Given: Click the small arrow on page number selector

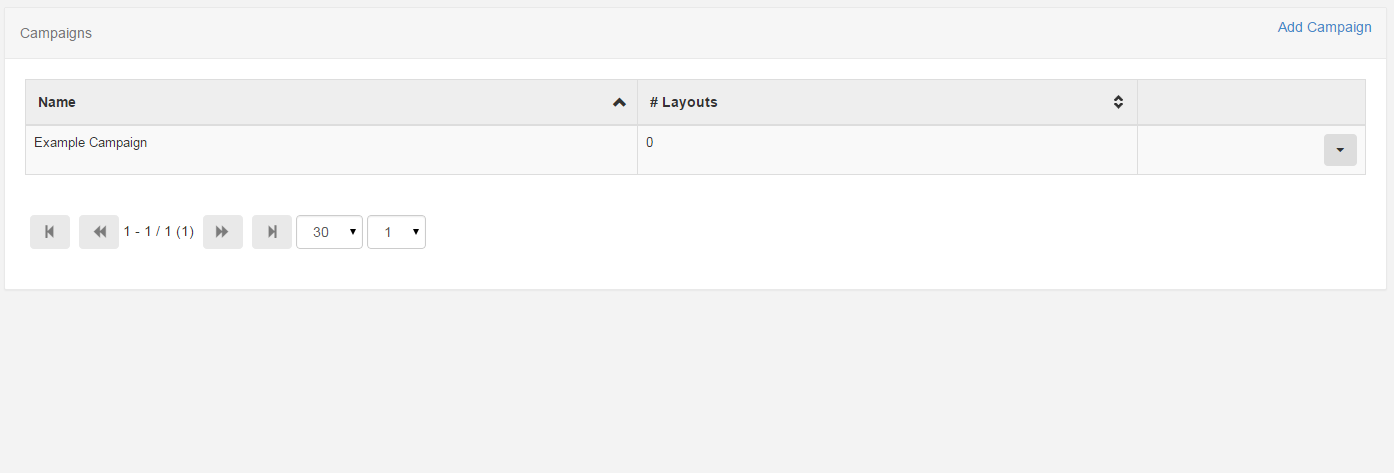Looking at the screenshot, I should [x=415, y=232].
